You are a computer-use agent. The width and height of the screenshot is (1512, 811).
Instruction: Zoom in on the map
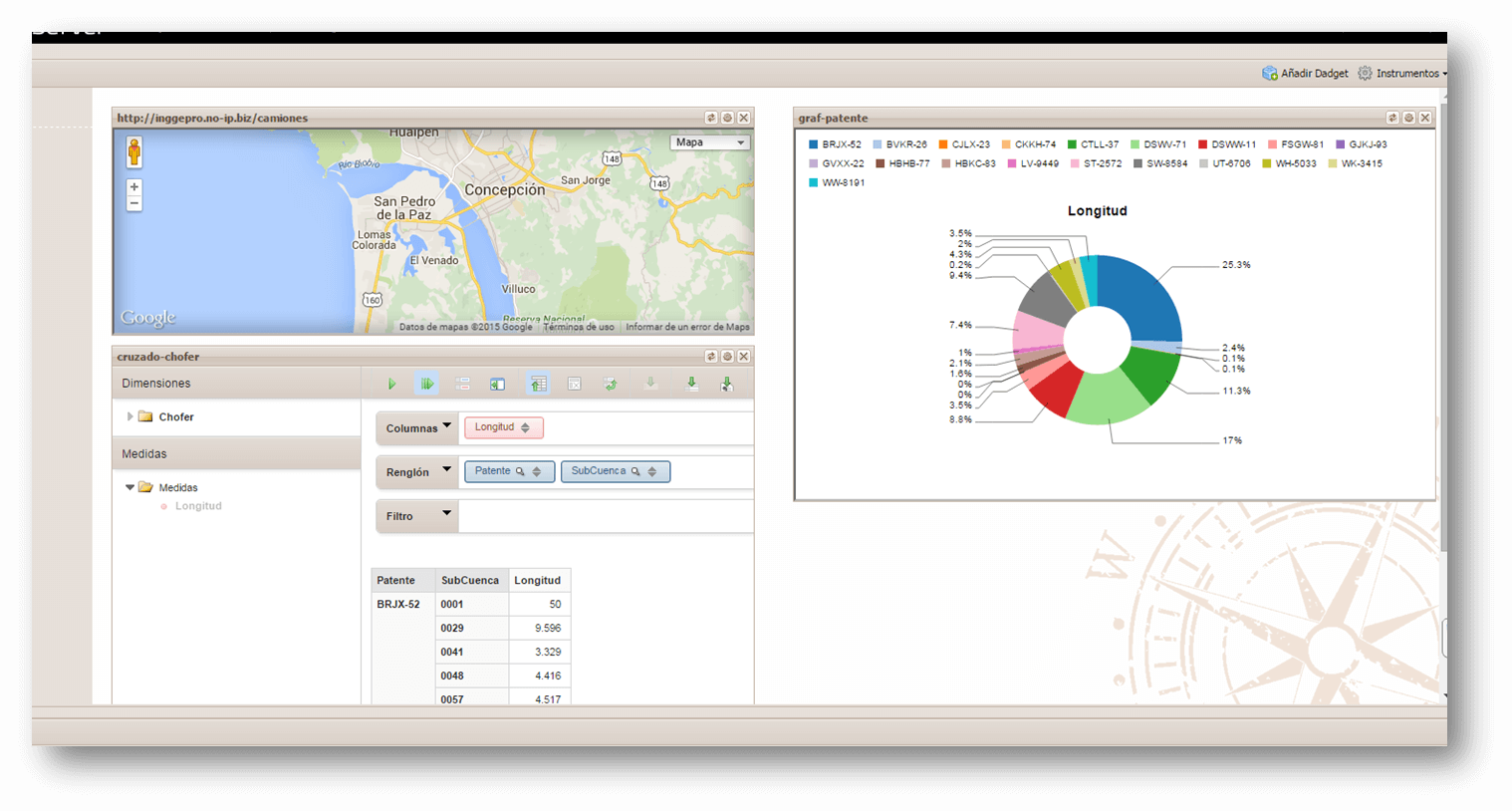tap(134, 187)
